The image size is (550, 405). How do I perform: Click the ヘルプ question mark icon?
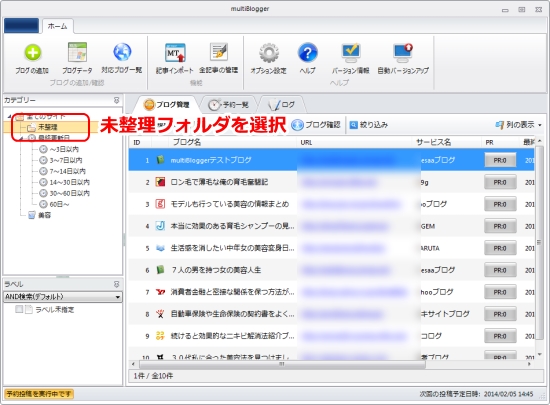click(x=308, y=53)
